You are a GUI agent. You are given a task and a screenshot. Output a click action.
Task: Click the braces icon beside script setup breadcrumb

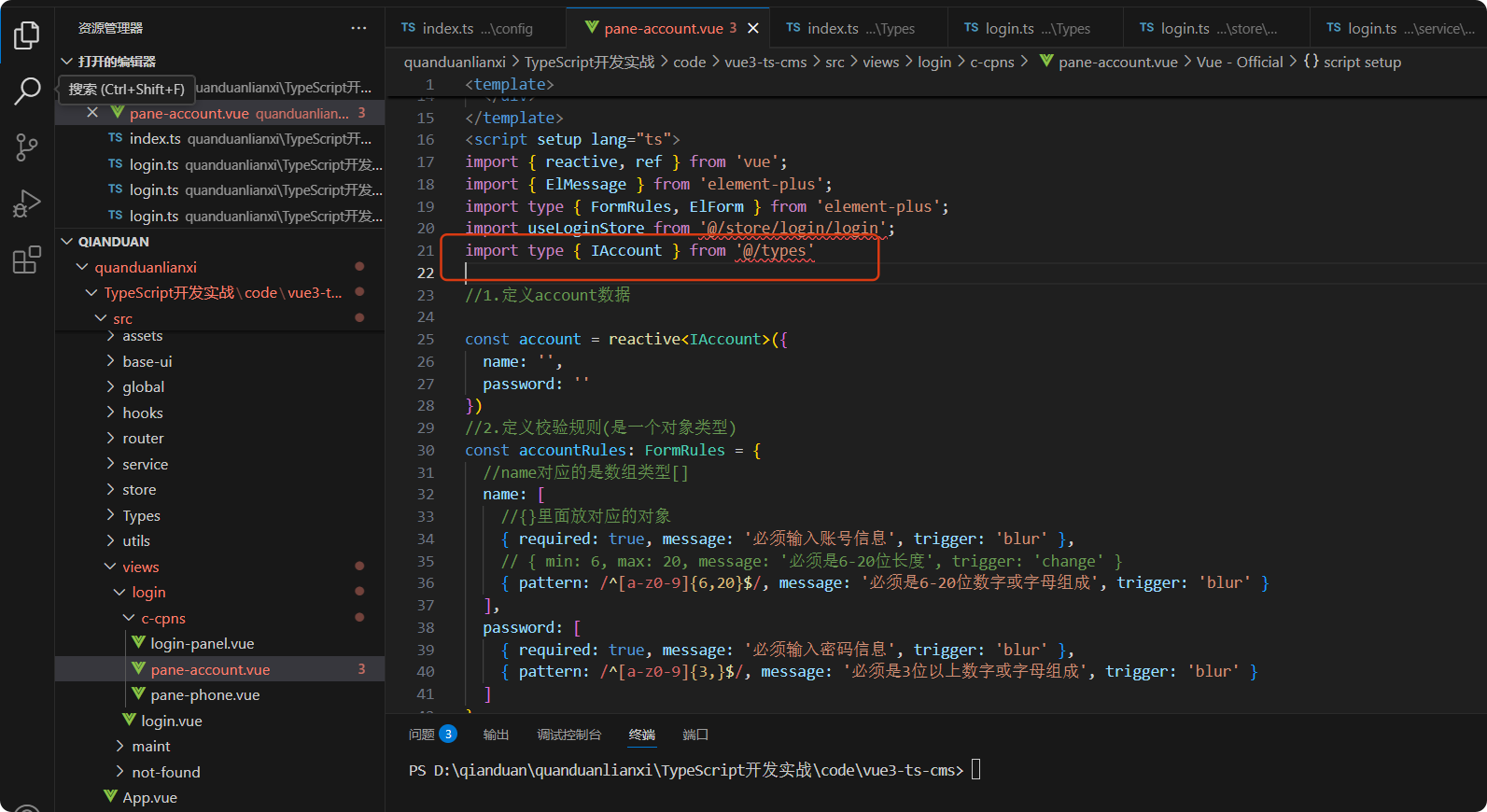click(x=1312, y=62)
